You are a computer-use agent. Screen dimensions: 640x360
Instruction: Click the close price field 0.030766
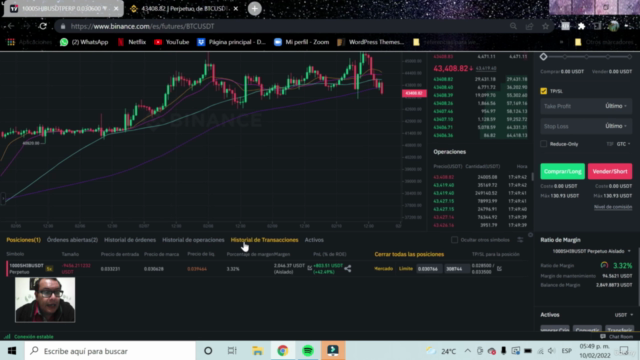(x=429, y=269)
